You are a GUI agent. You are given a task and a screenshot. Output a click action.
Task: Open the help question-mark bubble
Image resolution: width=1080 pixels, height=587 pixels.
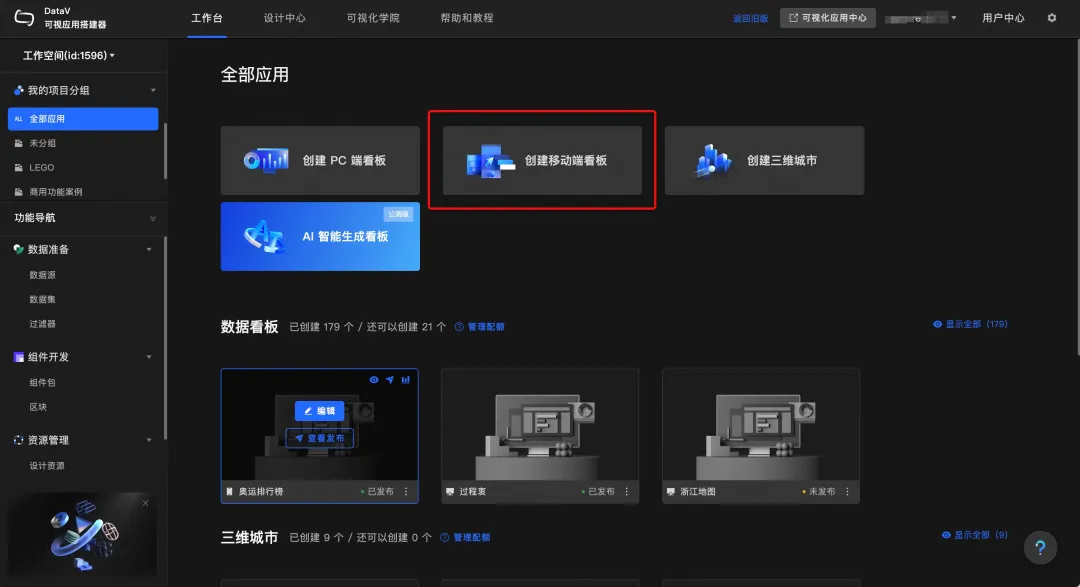pos(1040,548)
